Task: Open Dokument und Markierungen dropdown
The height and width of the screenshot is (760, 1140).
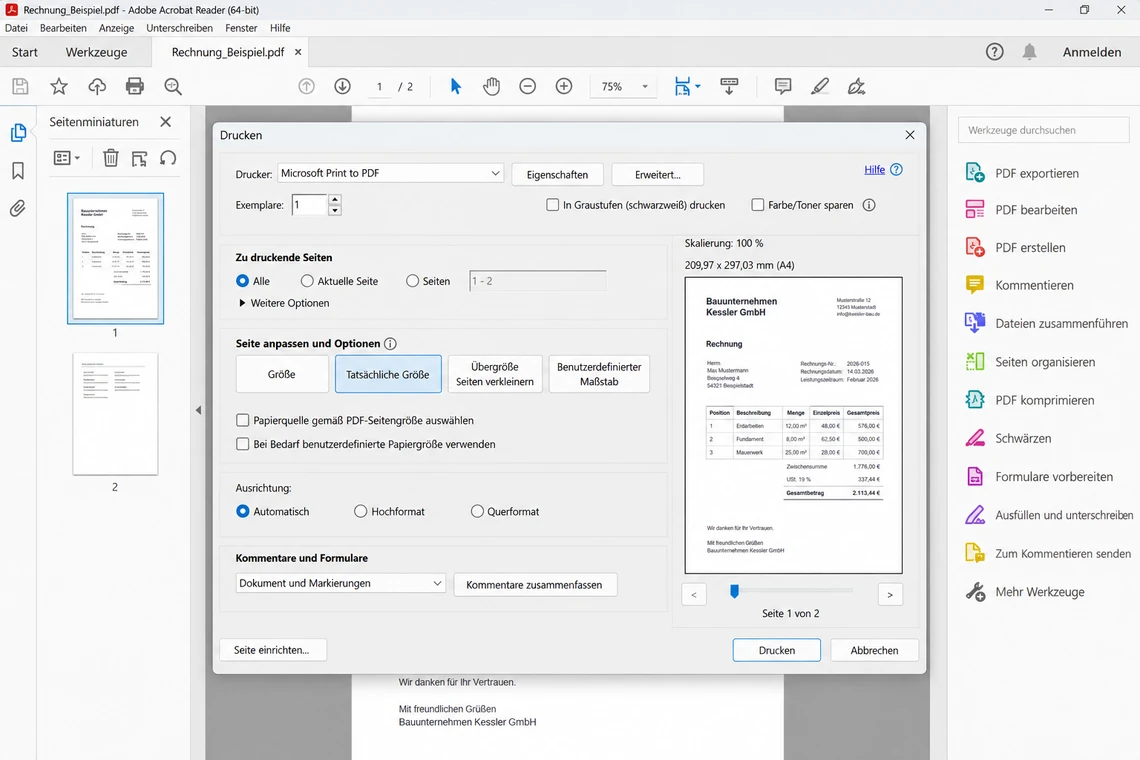Action: coord(340,583)
